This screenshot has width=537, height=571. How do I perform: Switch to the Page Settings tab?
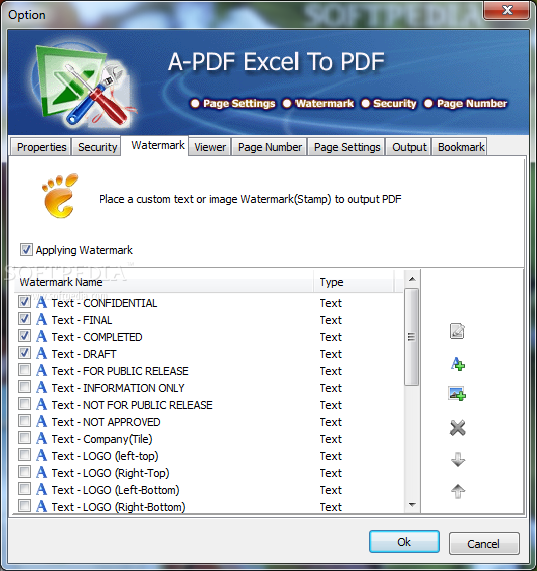pos(347,147)
